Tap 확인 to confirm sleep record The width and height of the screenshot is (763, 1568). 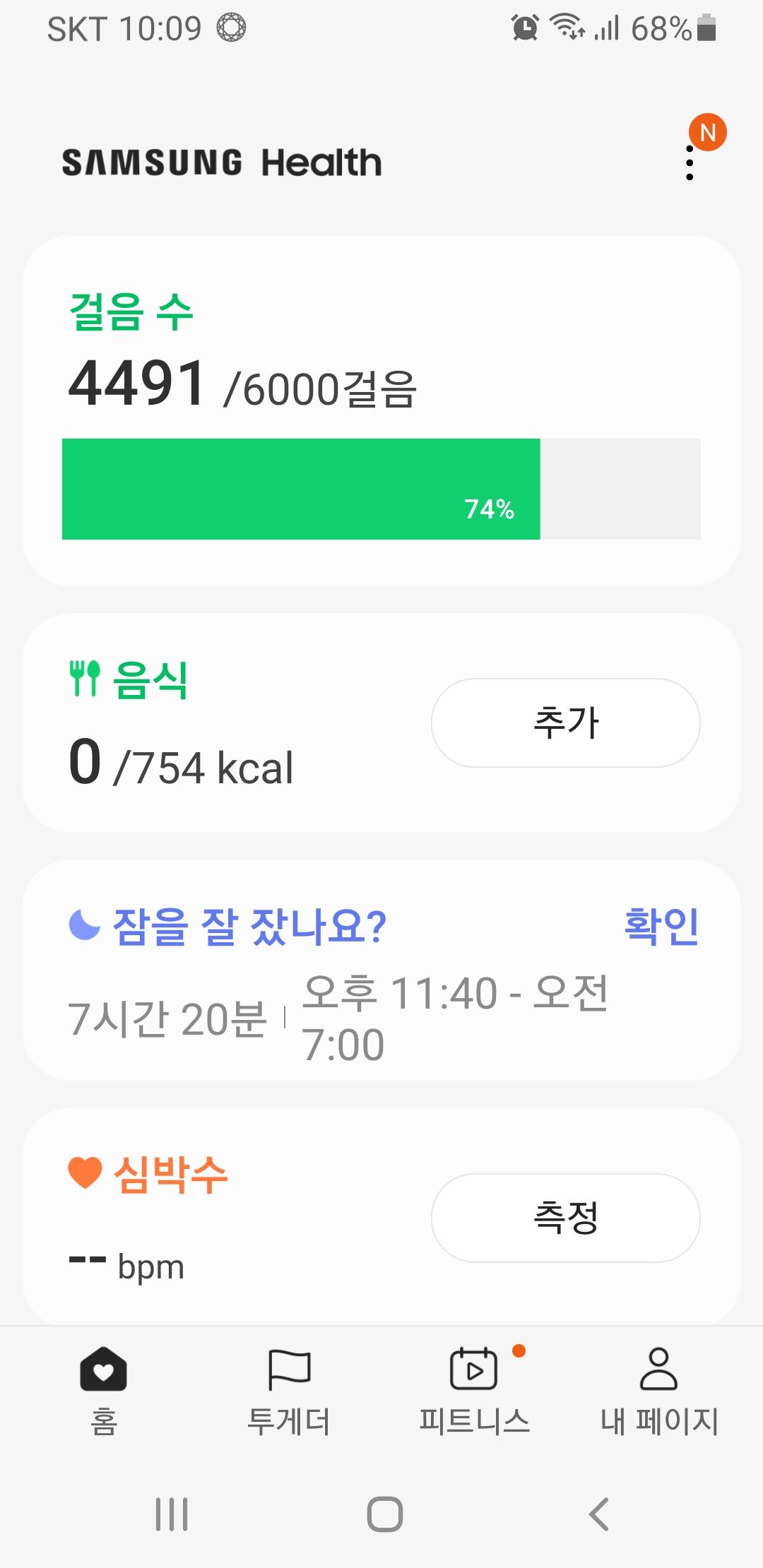[x=661, y=926]
